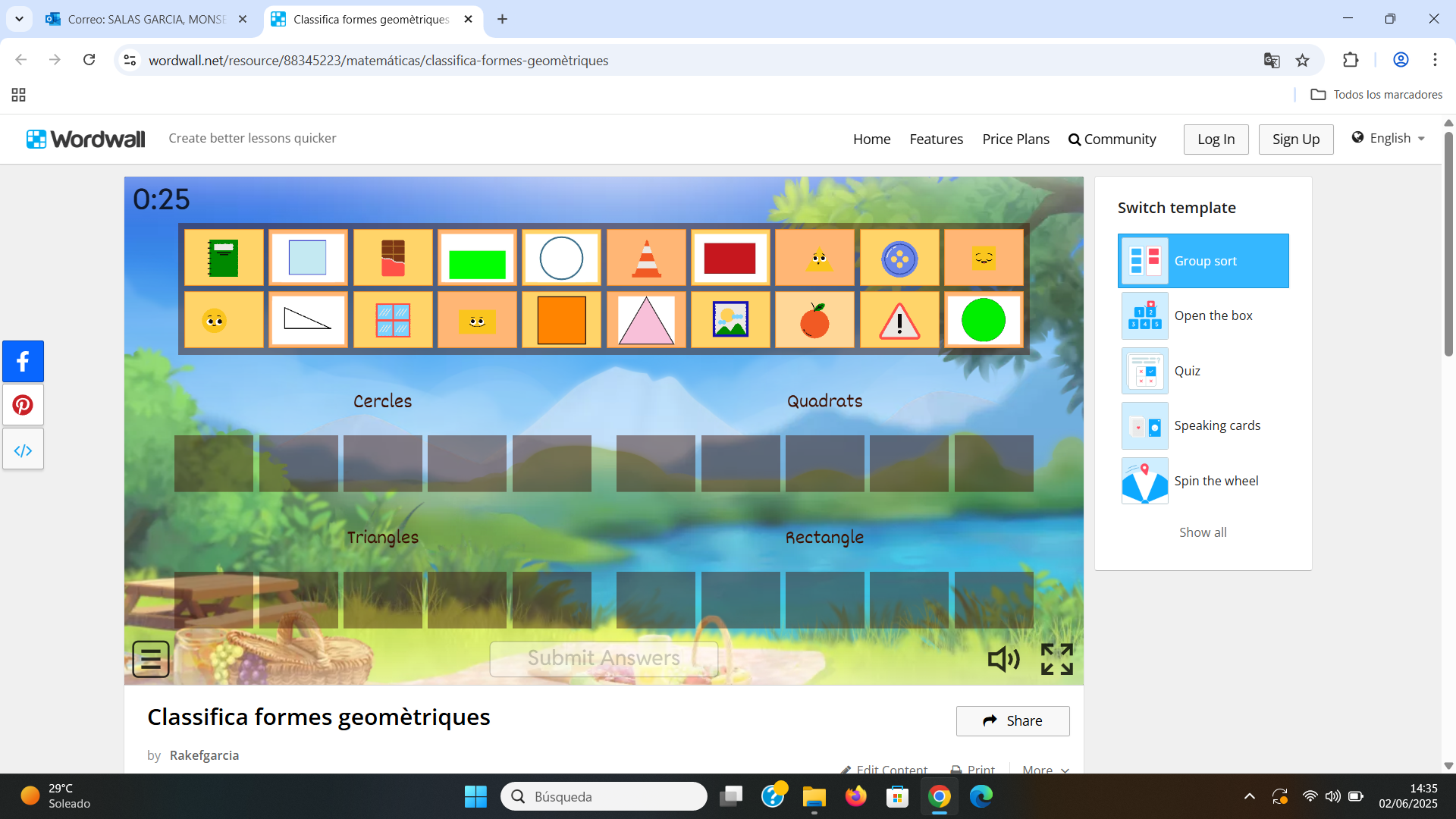Open the in-game hamburger menu
This screenshot has height=819, width=1456.
150,658
